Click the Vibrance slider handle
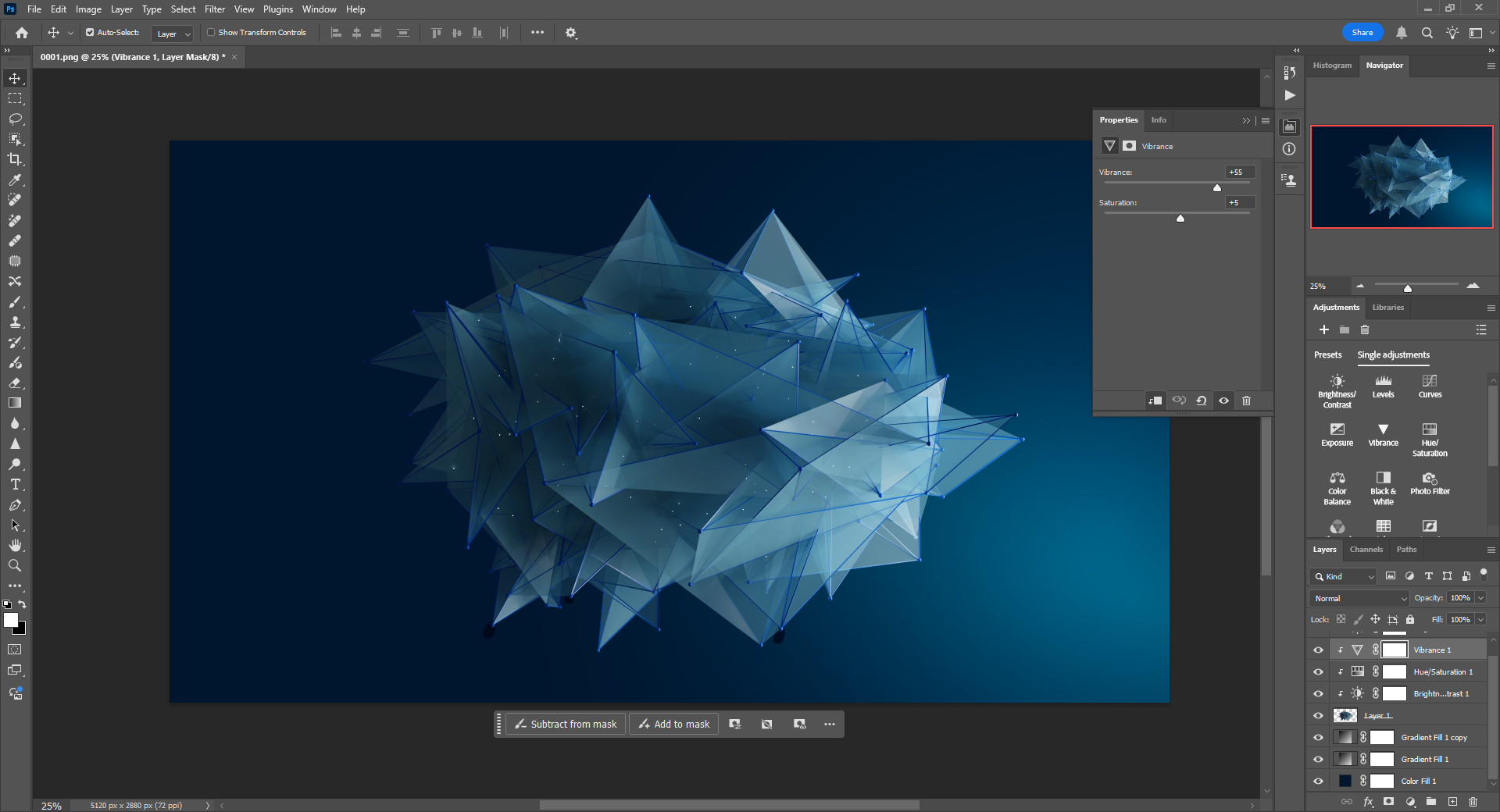Screen dimensions: 1500x812 [1216, 187]
